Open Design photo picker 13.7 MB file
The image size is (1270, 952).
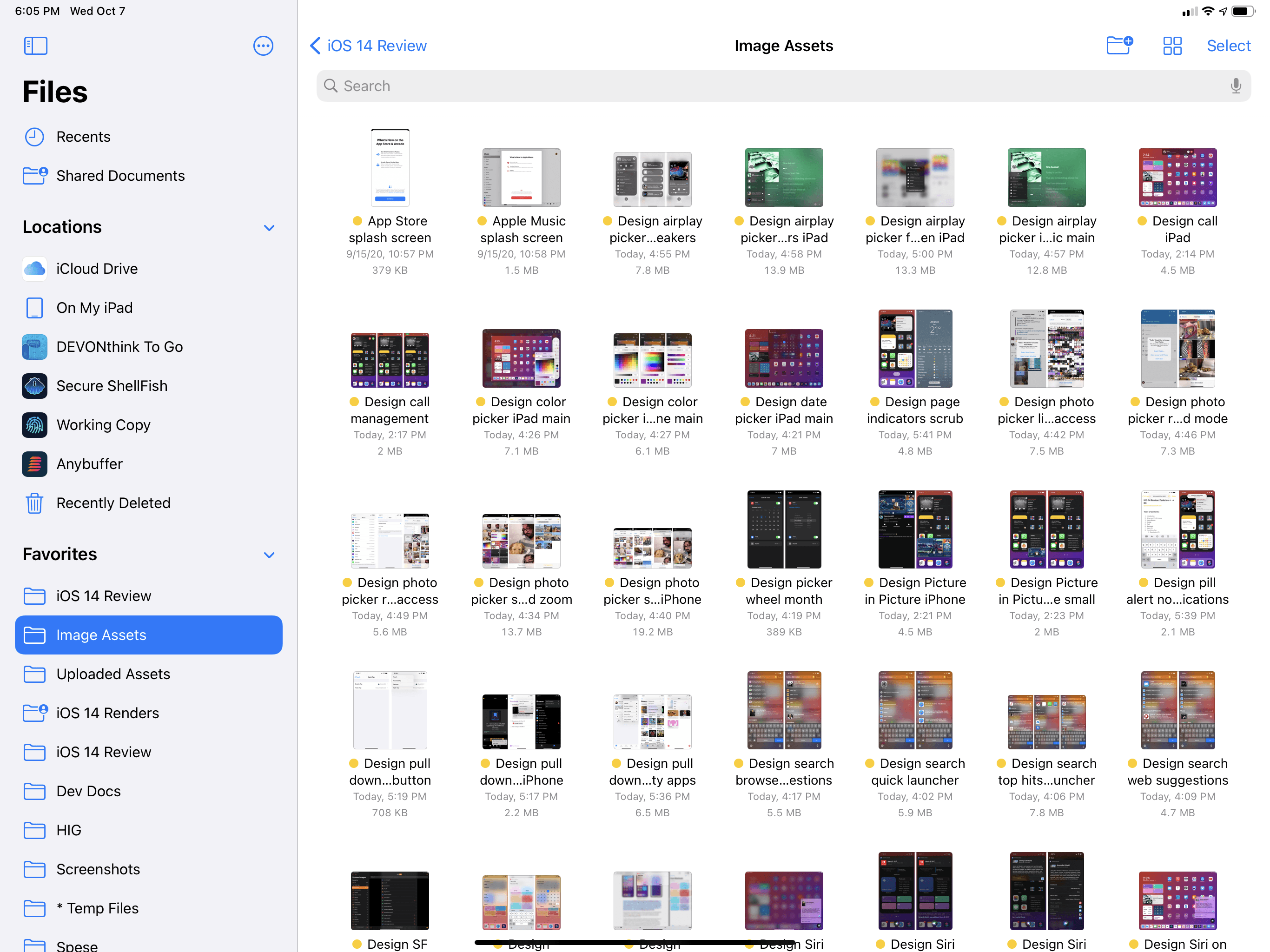point(521,541)
